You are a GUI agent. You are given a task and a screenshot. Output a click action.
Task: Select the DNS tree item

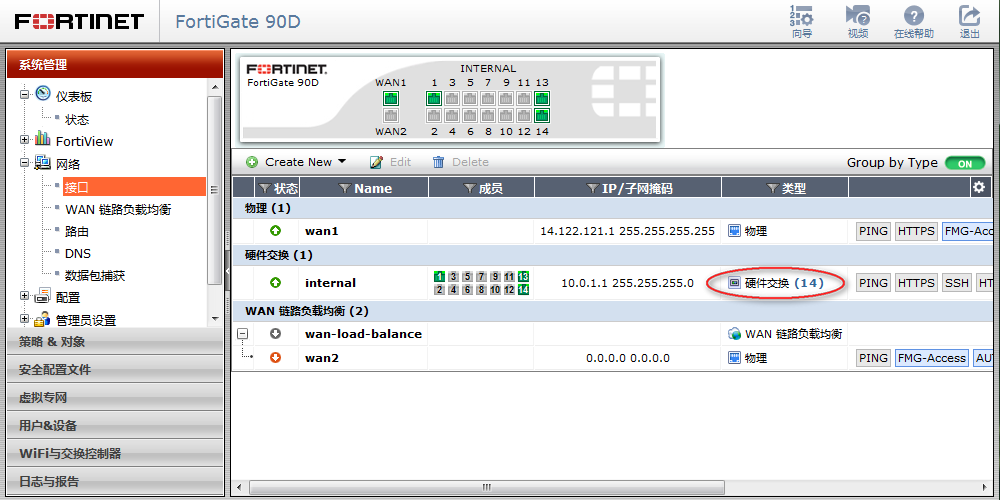click(x=78, y=253)
